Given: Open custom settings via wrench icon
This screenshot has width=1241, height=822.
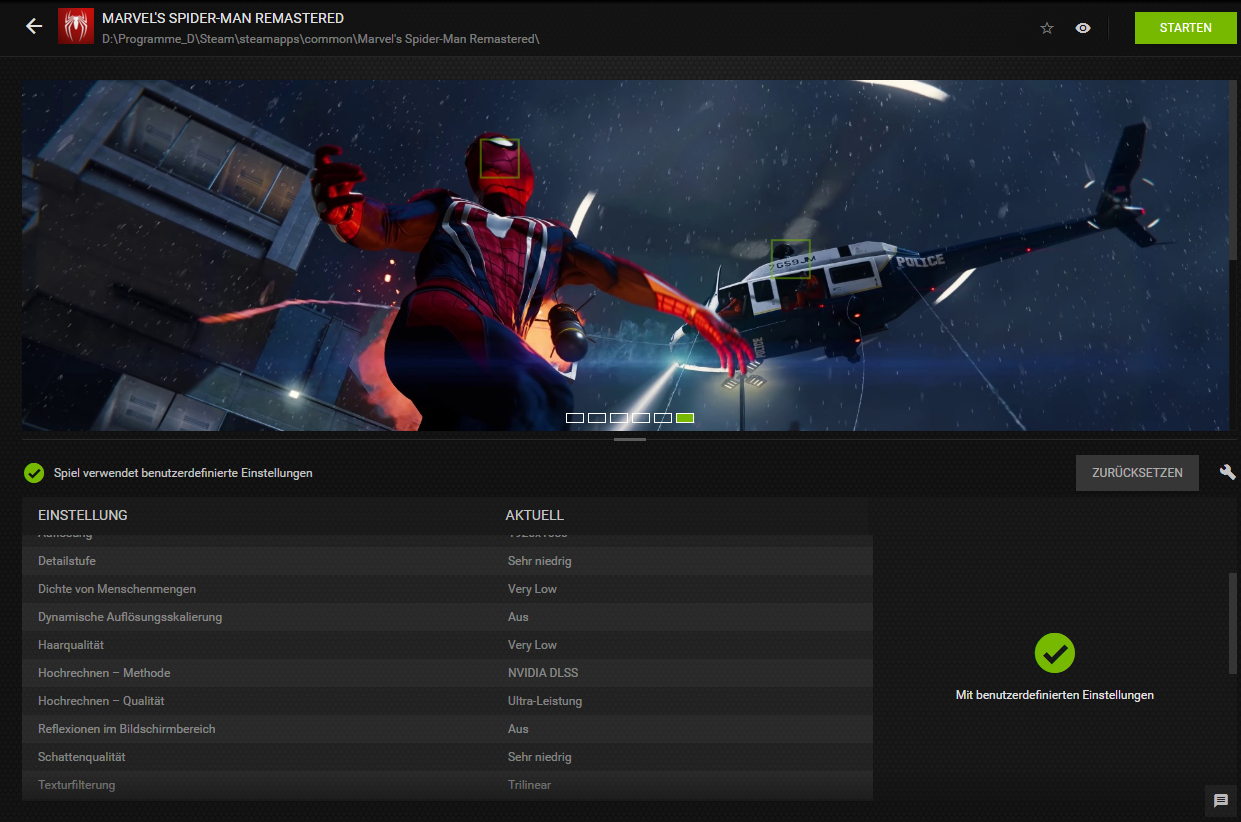Looking at the screenshot, I should 1228,473.
